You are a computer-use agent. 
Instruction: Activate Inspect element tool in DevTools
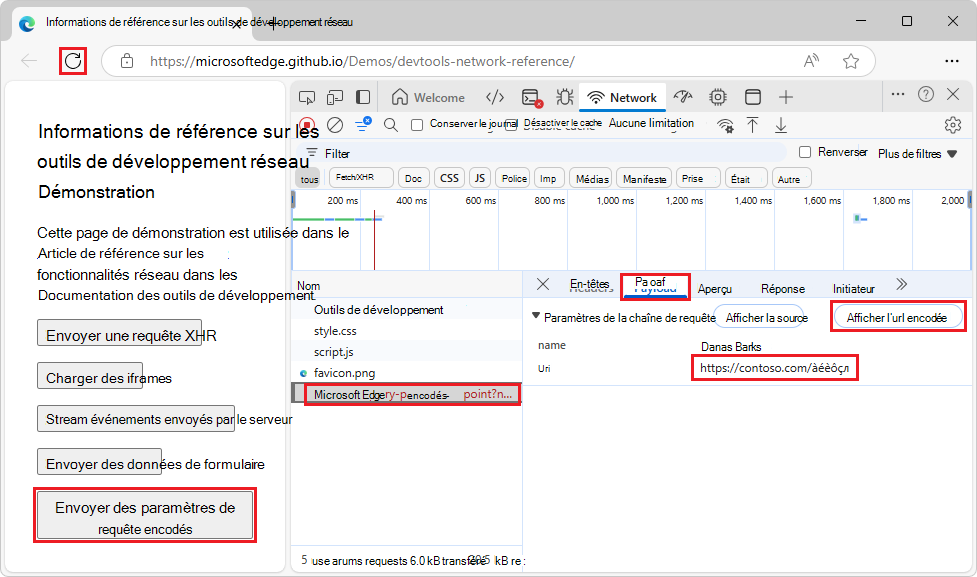[307, 97]
